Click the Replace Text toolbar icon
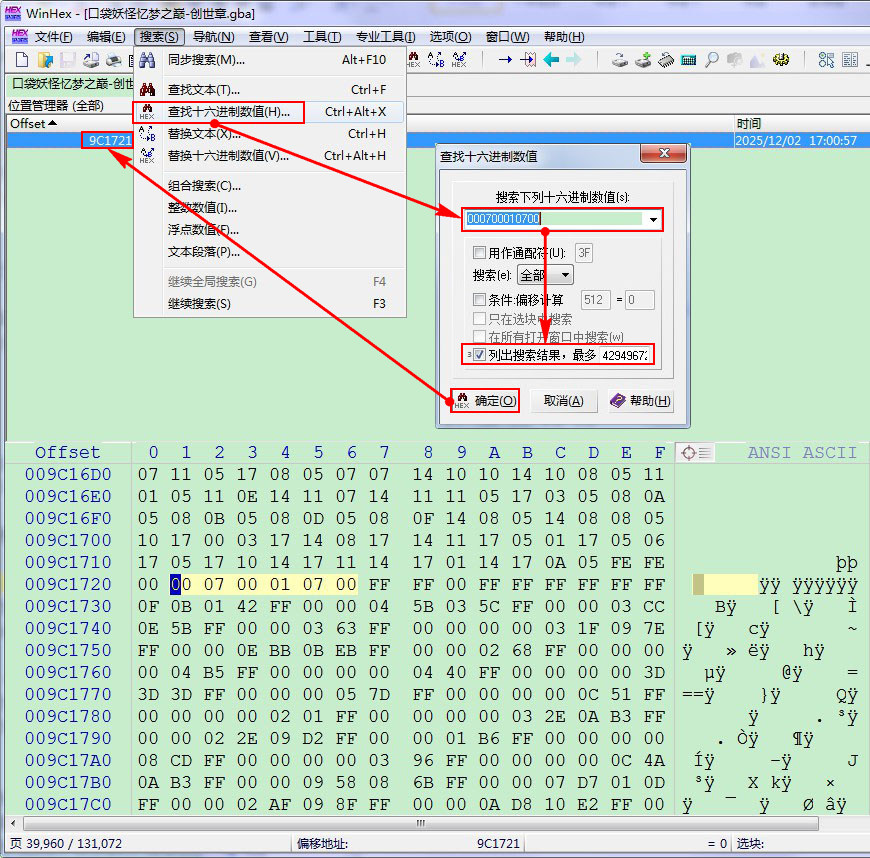 coord(436,59)
